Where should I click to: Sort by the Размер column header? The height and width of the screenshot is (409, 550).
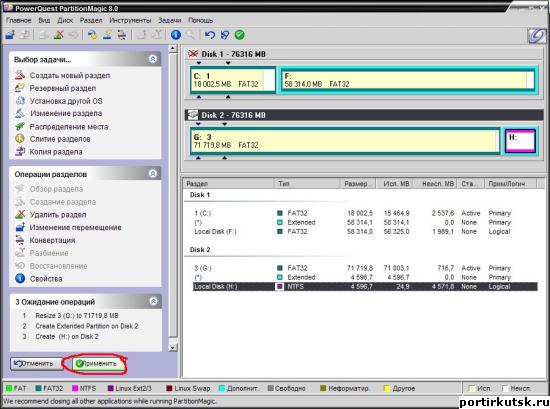coord(358,183)
